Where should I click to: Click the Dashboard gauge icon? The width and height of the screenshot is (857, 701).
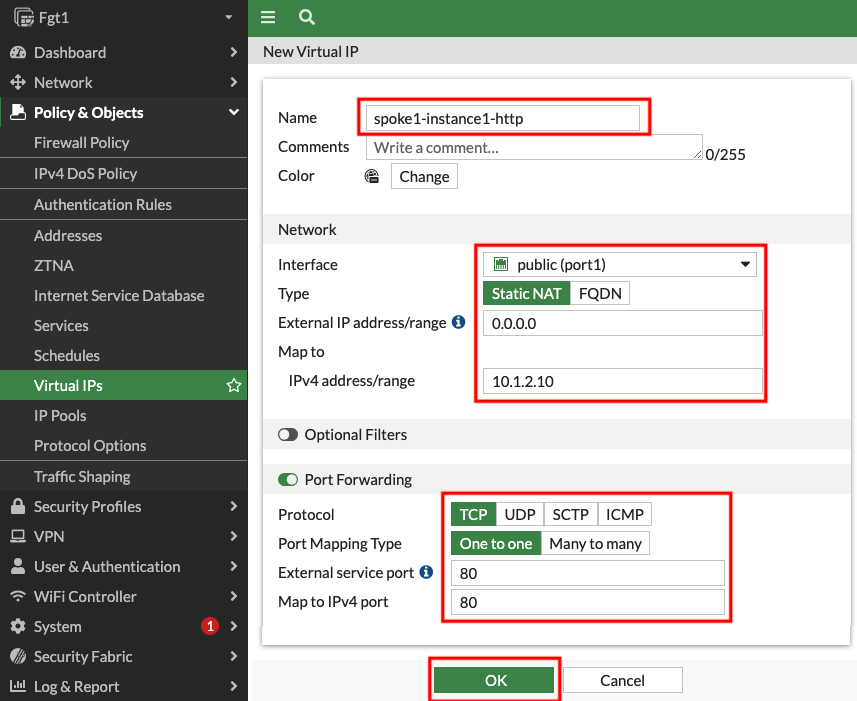[18, 52]
